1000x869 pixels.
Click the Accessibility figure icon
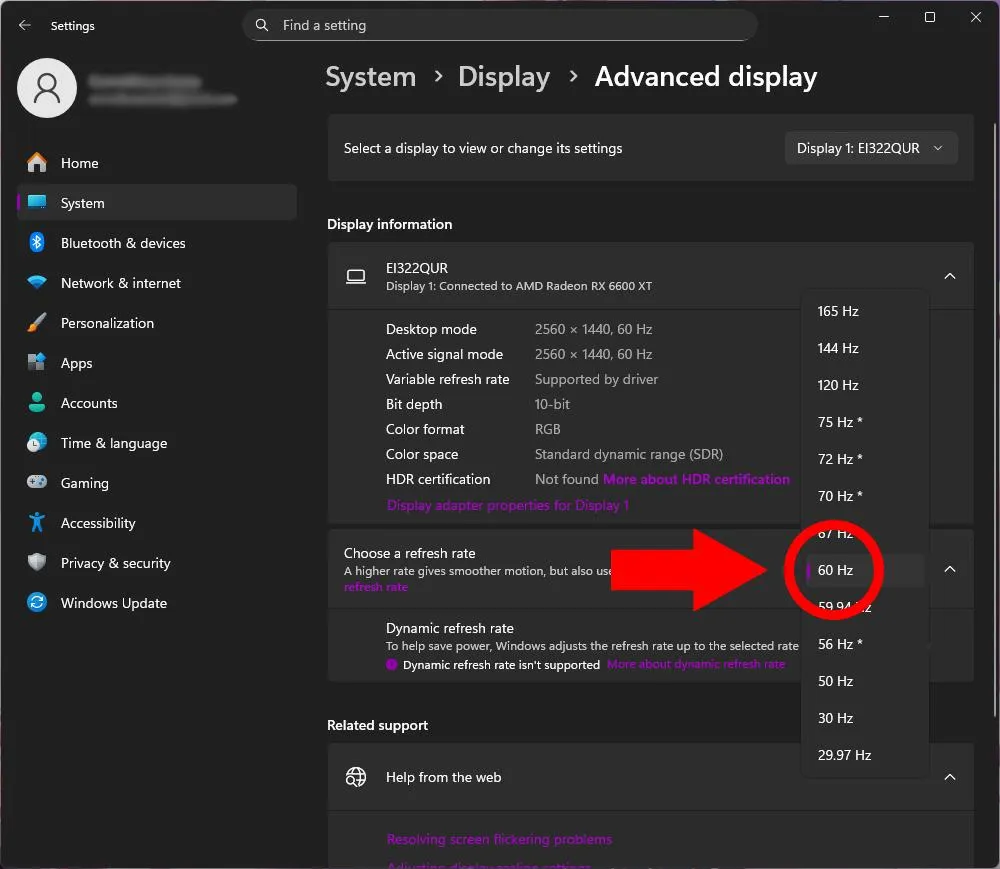37,523
